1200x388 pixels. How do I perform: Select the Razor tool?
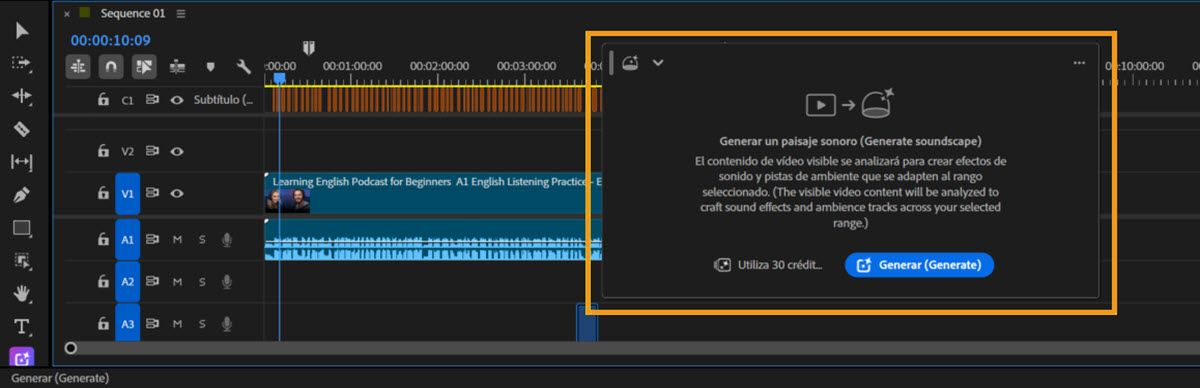pos(22,129)
